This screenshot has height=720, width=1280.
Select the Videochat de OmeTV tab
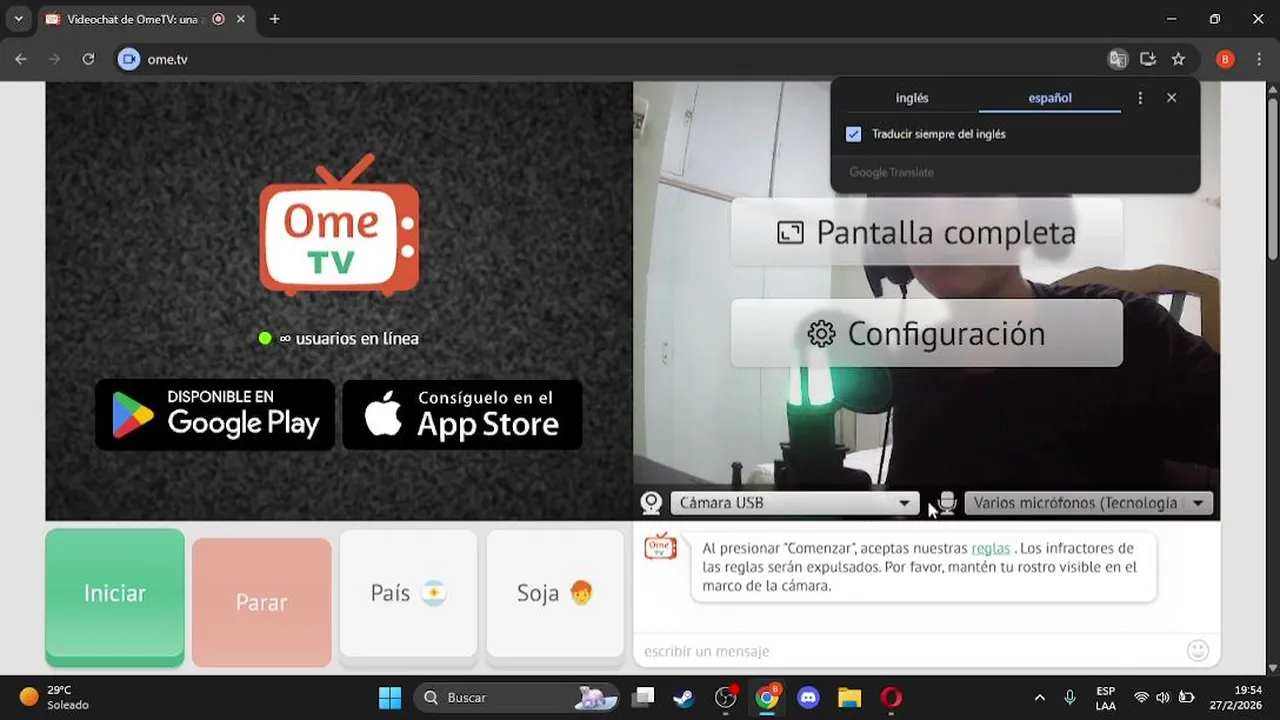[x=131, y=19]
